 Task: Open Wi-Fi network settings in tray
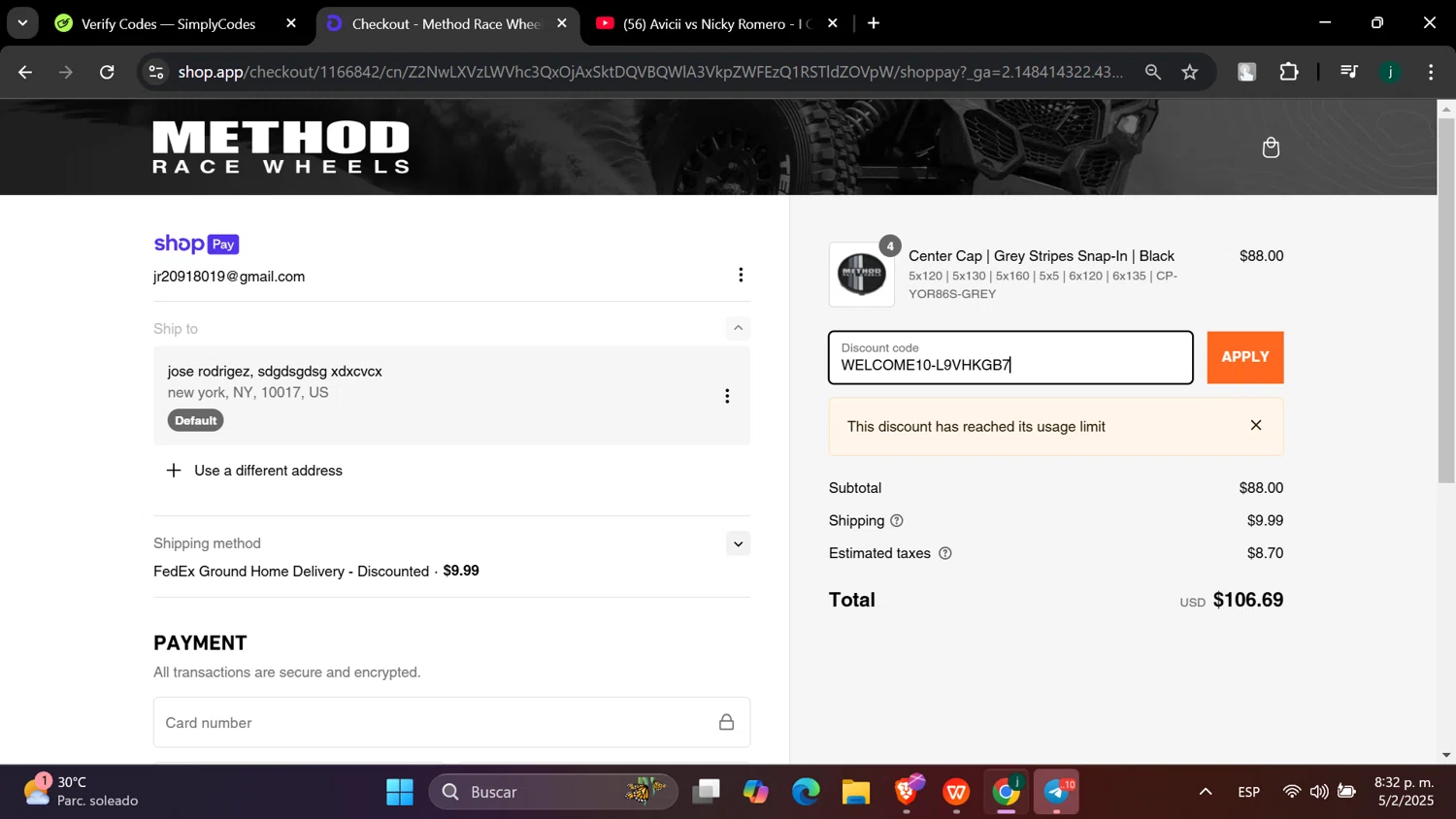1291,792
